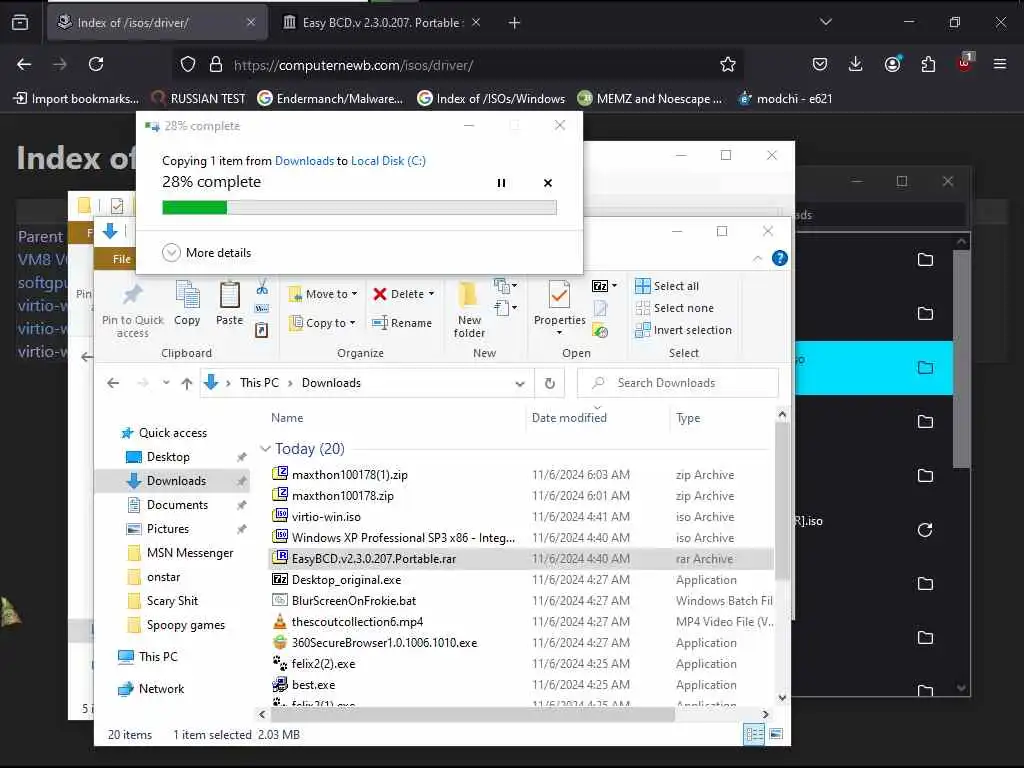Click Pin to Quick access
Image resolution: width=1024 pixels, height=768 pixels.
133,311
